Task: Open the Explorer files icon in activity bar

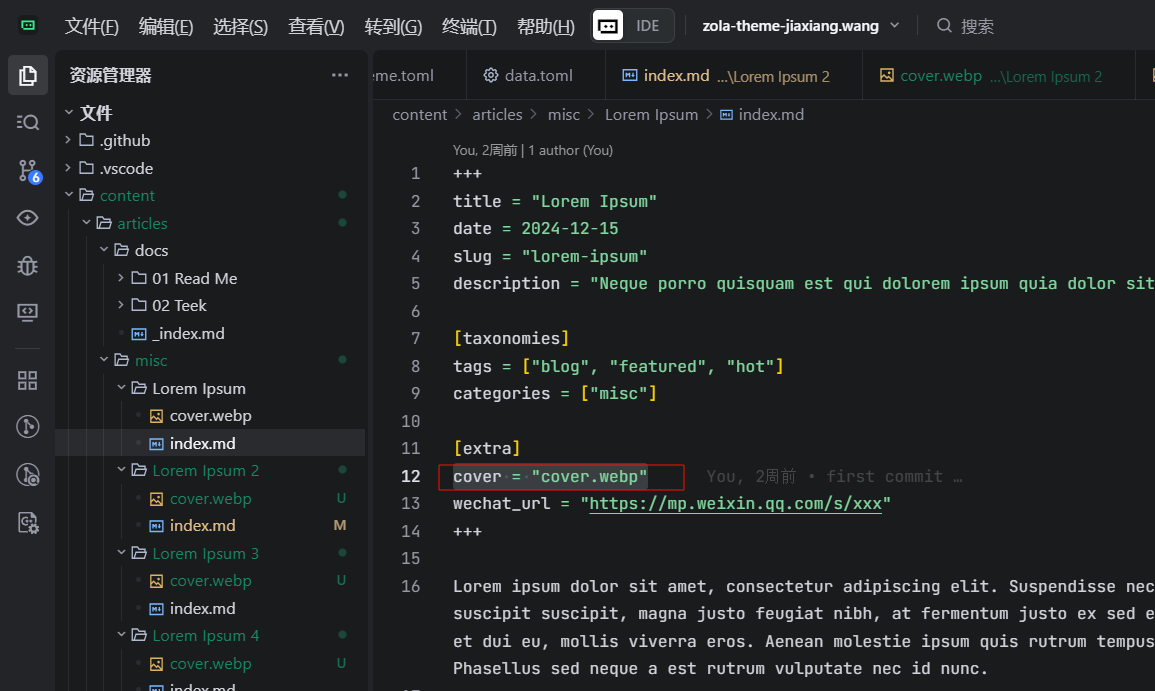Action: (28, 75)
